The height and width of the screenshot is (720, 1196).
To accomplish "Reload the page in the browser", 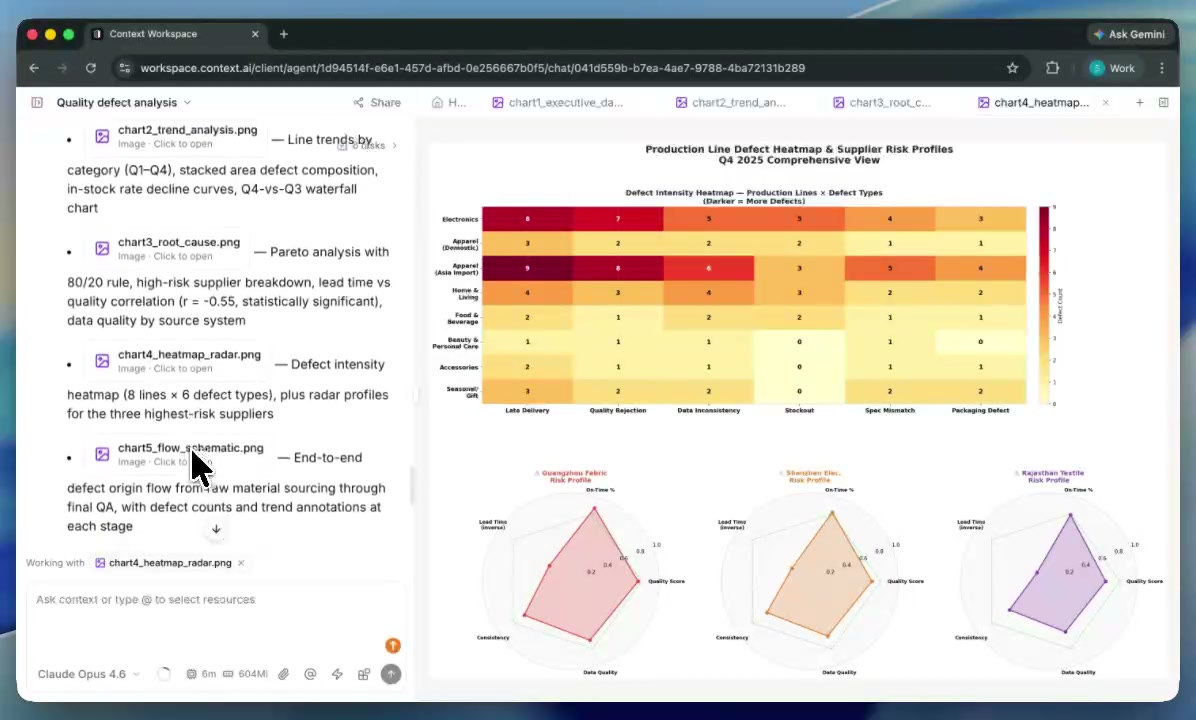I will 91,68.
